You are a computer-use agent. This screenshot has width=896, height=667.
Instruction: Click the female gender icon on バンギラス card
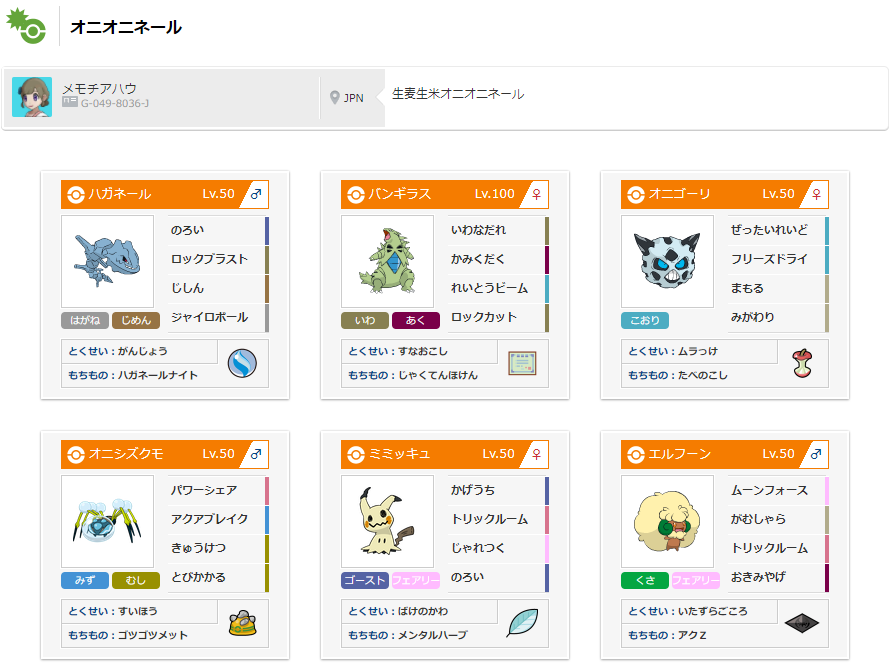[x=536, y=194]
